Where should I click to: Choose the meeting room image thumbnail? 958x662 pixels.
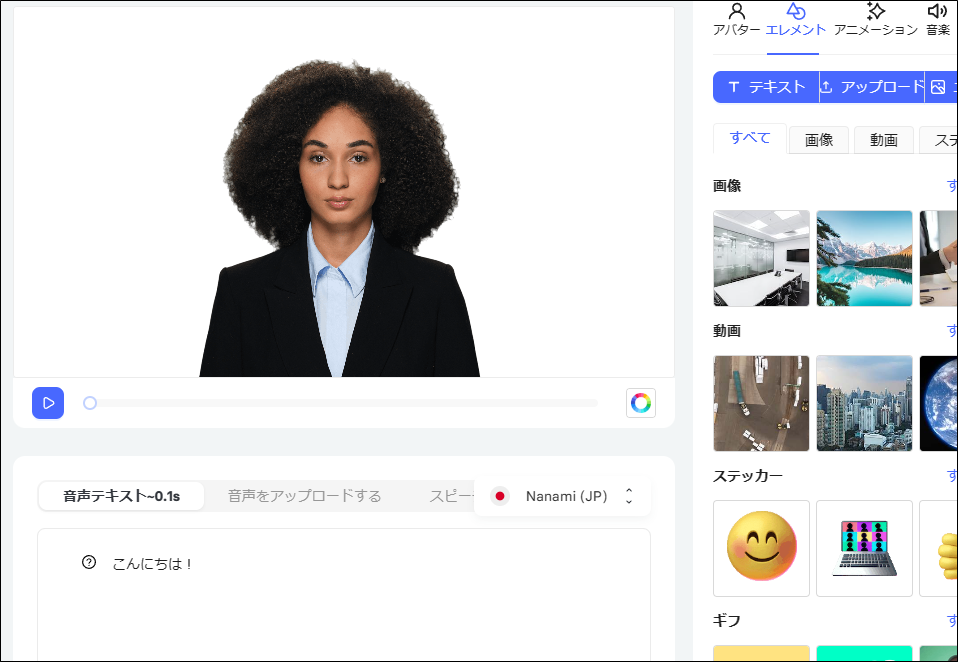coord(761,258)
